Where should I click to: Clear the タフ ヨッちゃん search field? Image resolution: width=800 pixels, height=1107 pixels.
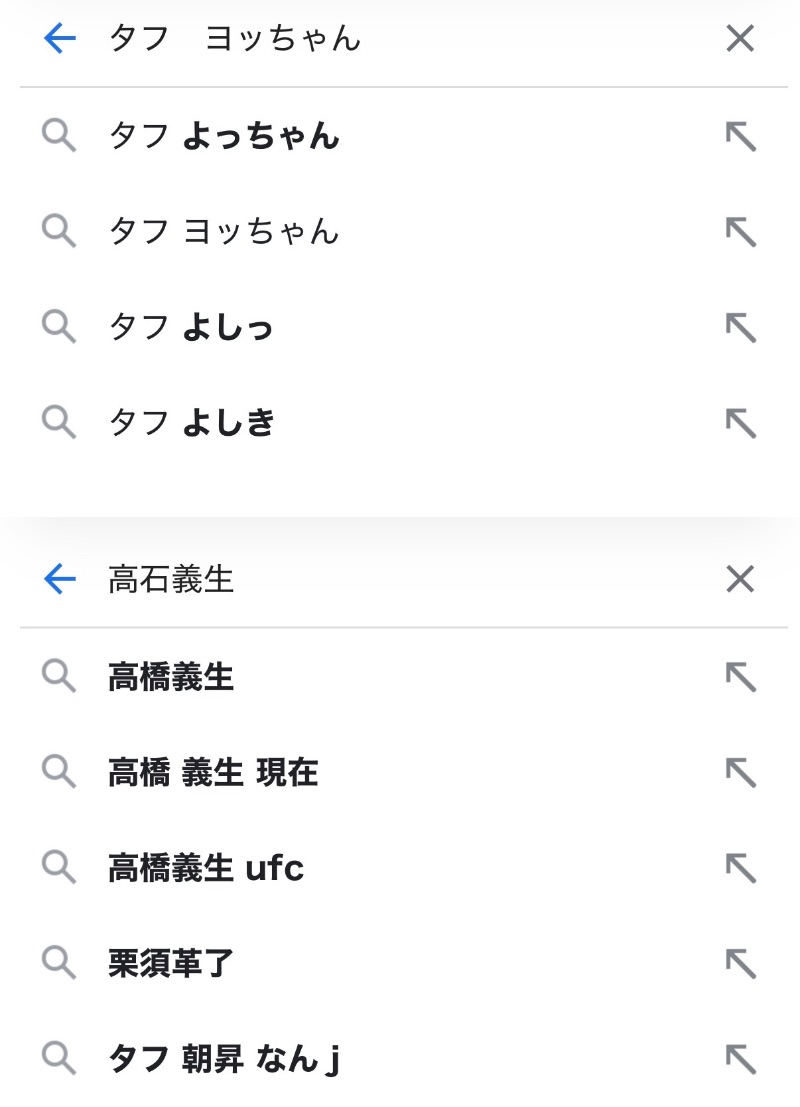pyautogui.click(x=739, y=39)
